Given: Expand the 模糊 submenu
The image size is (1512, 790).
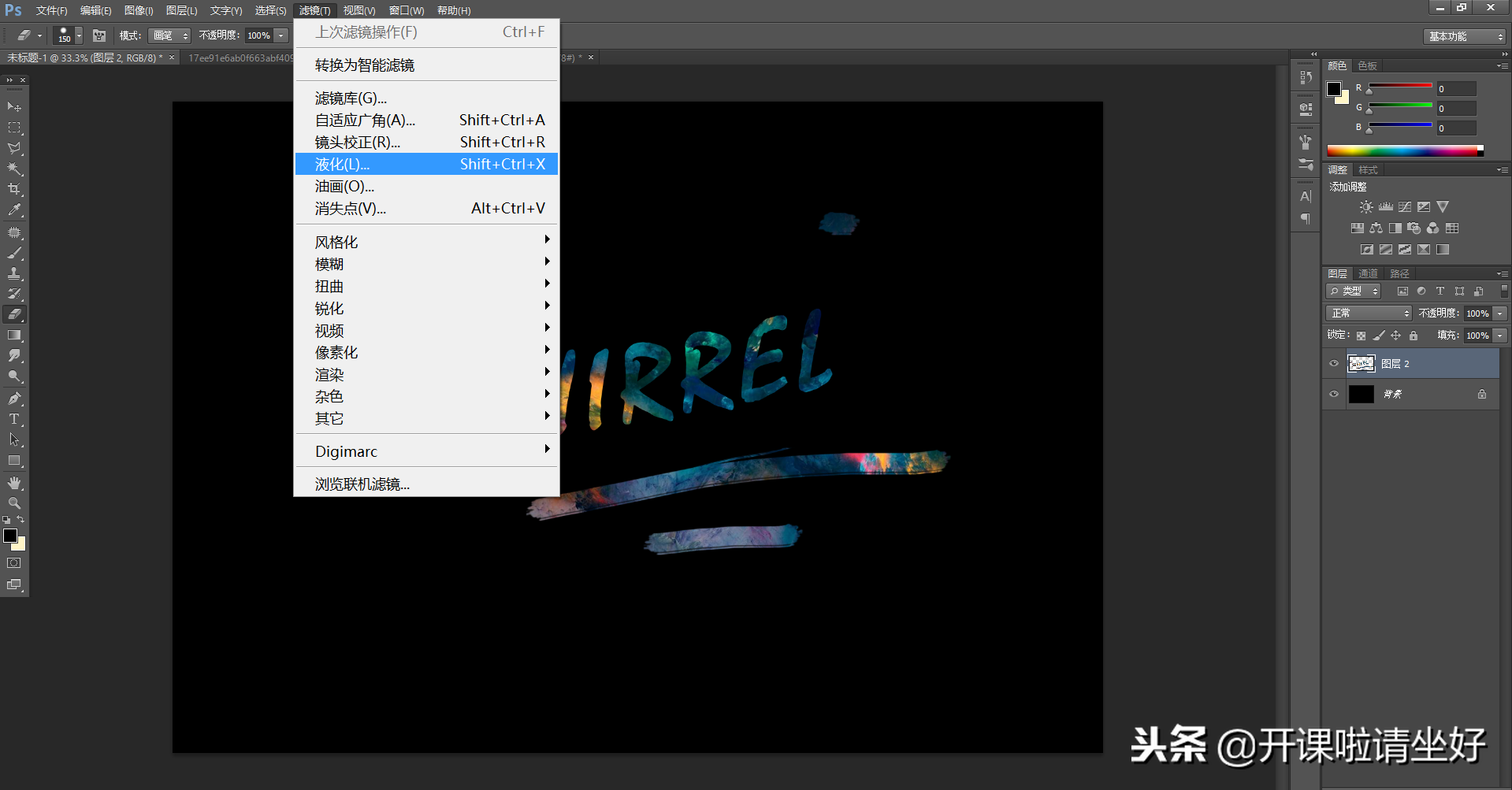Looking at the screenshot, I should pyautogui.click(x=426, y=264).
